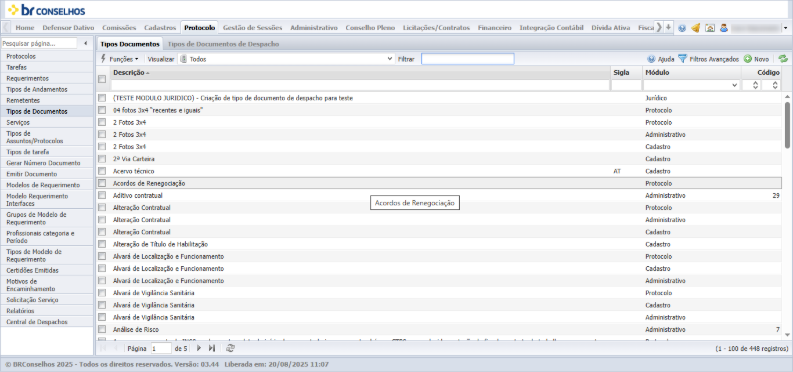Jump to last page in pager
793x372 pixels.
pos(212,348)
